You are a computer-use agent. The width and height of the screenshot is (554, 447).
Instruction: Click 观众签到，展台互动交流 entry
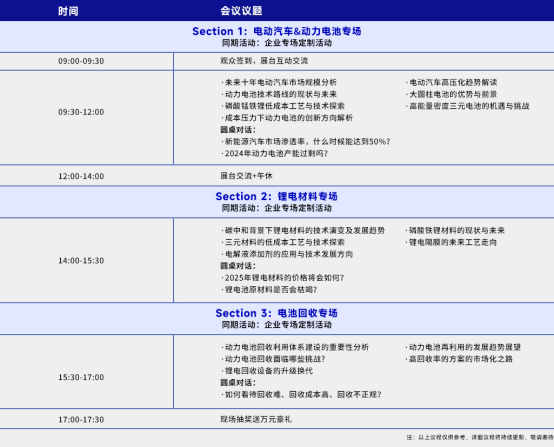click(264, 61)
